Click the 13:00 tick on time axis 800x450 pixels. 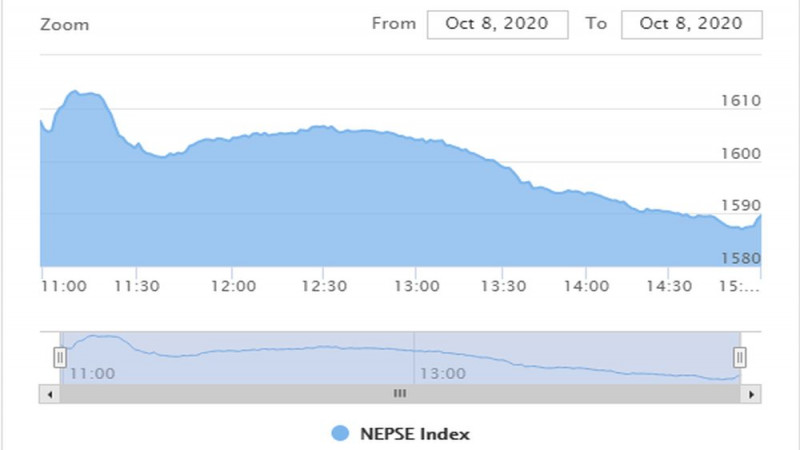coord(416,286)
